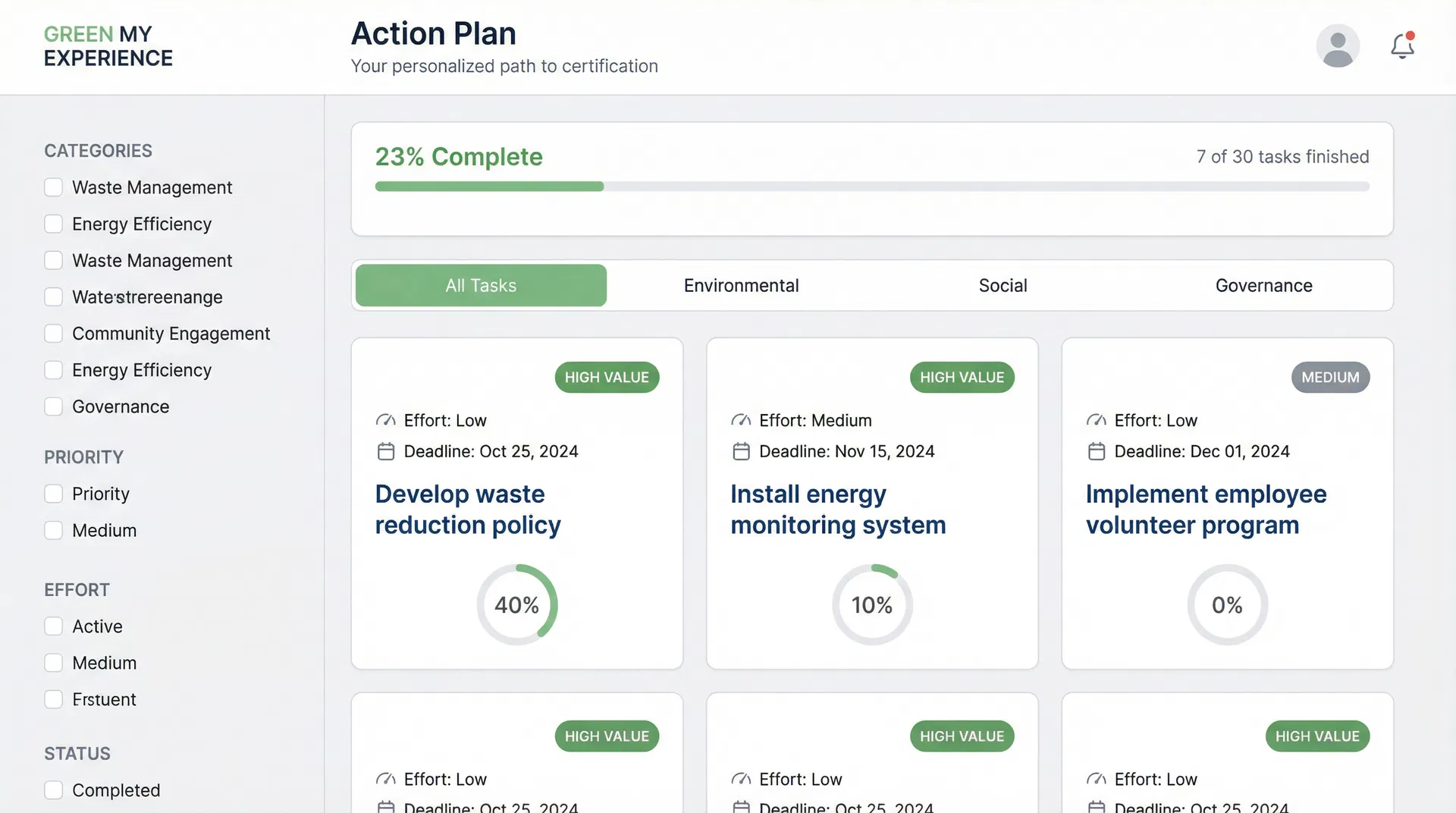The width and height of the screenshot is (1456, 813).
Task: Click the effort gauge icon on the volunteer program card
Action: [x=1097, y=420]
